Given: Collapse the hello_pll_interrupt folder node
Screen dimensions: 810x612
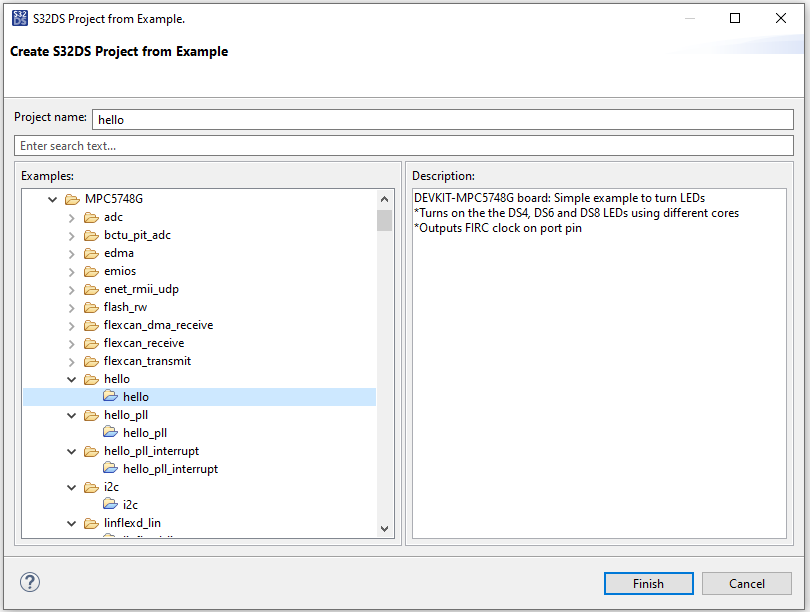Looking at the screenshot, I should point(72,451).
